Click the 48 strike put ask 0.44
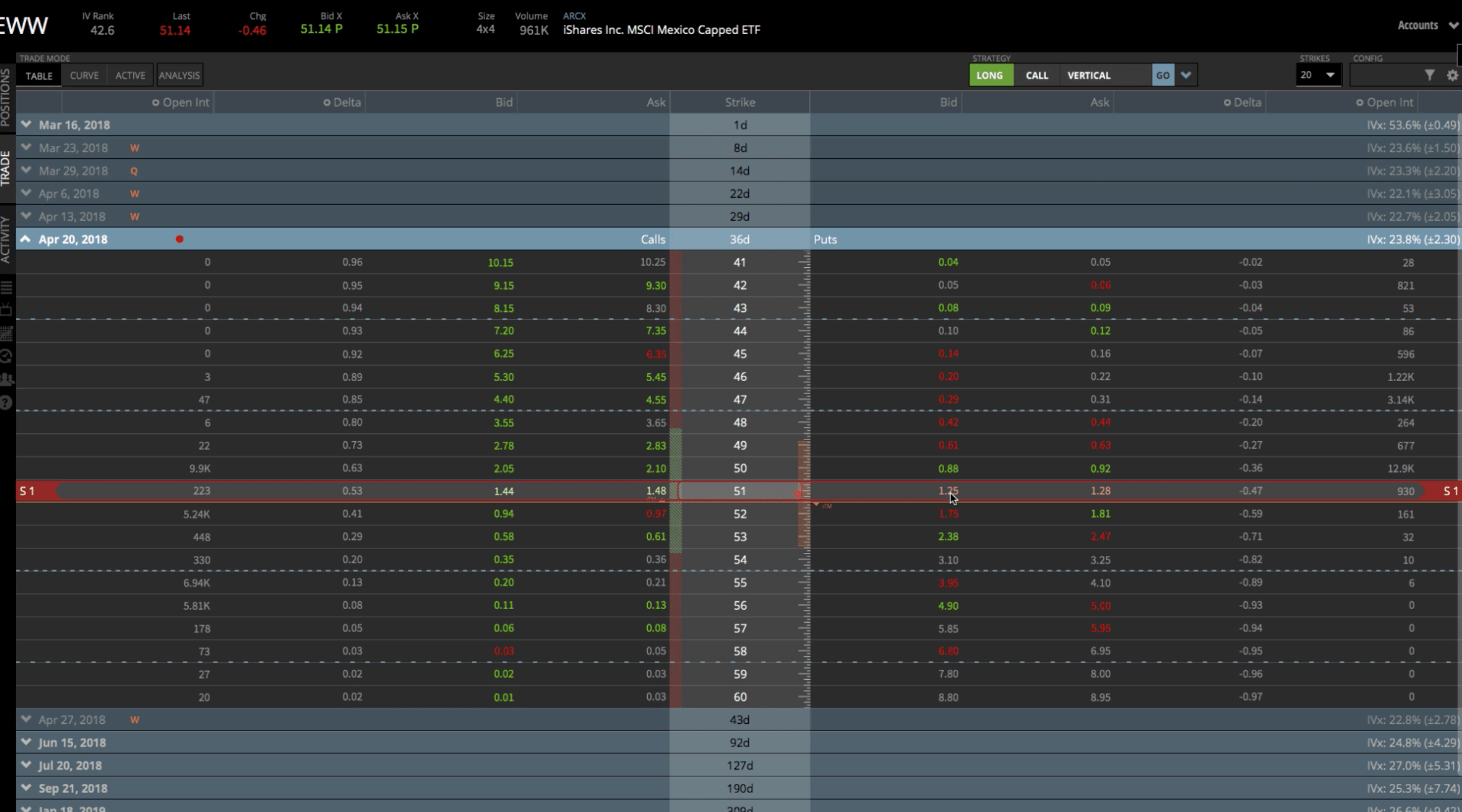 (1100, 422)
